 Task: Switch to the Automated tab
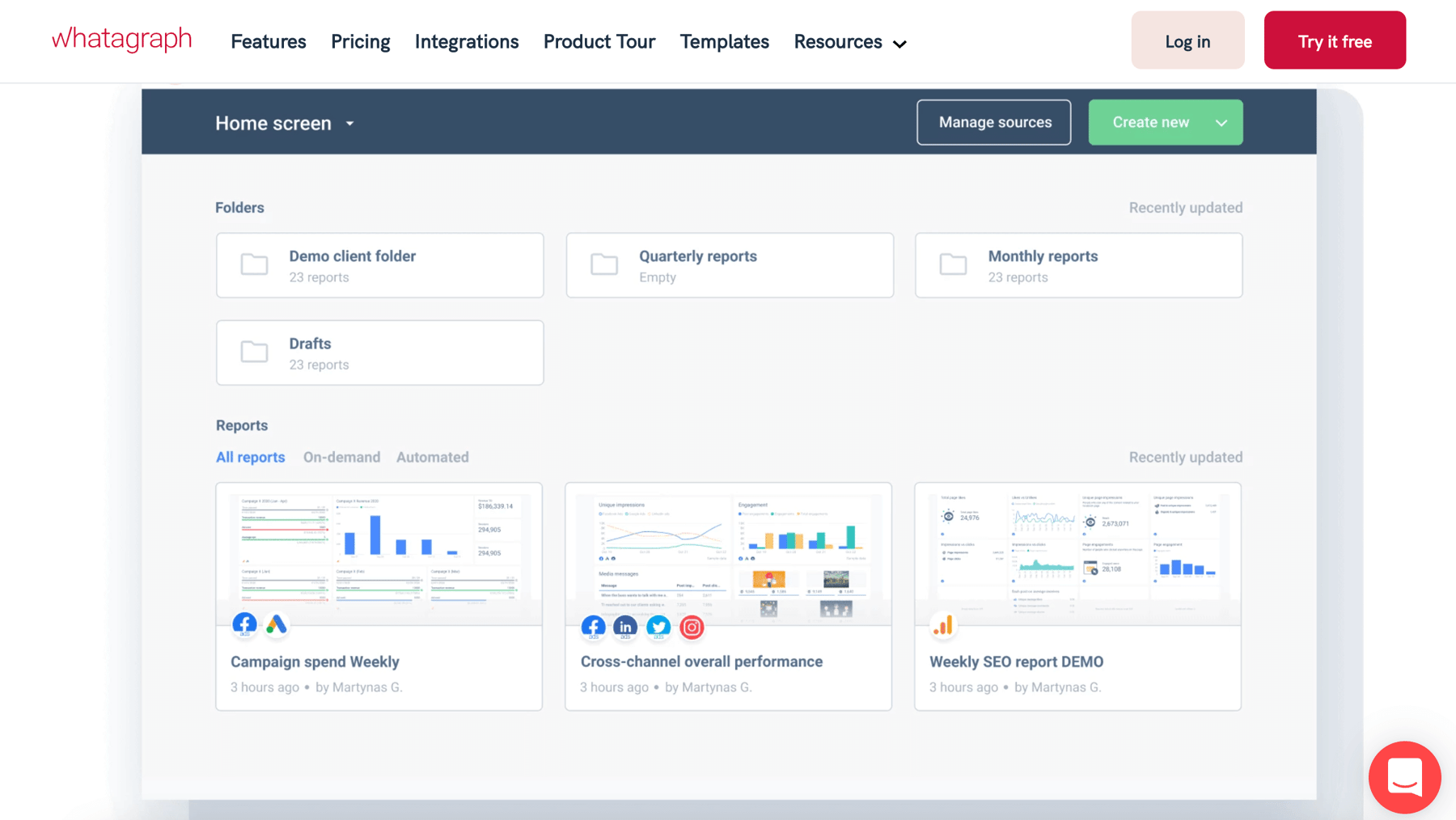[x=432, y=457]
